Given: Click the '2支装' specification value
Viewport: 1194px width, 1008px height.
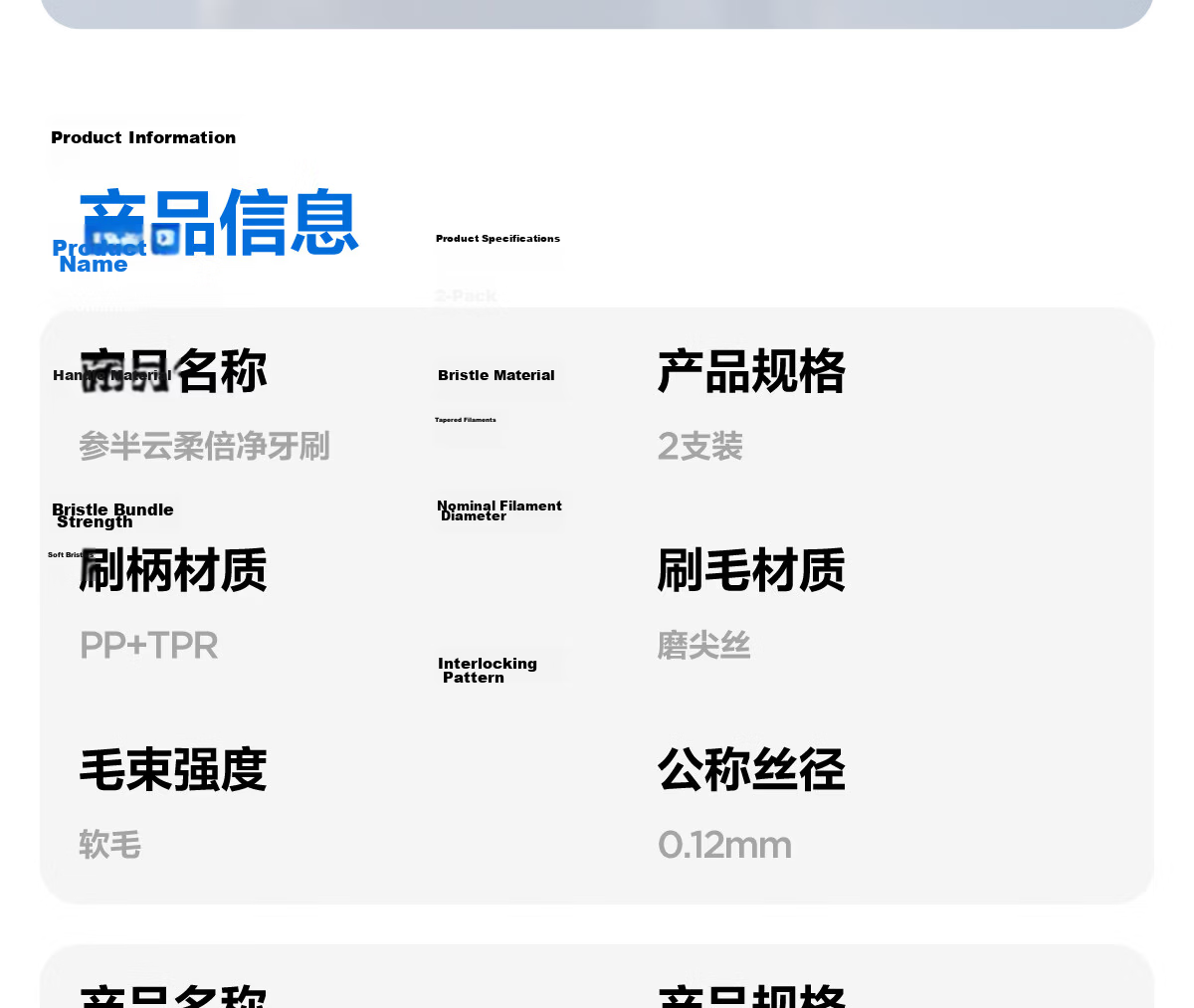Looking at the screenshot, I should pyautogui.click(x=700, y=446).
